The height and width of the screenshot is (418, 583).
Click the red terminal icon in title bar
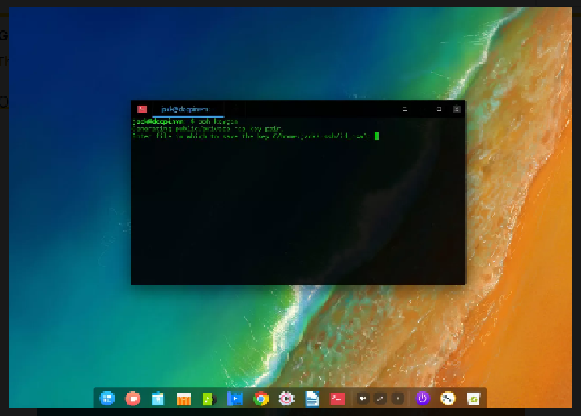click(142, 109)
